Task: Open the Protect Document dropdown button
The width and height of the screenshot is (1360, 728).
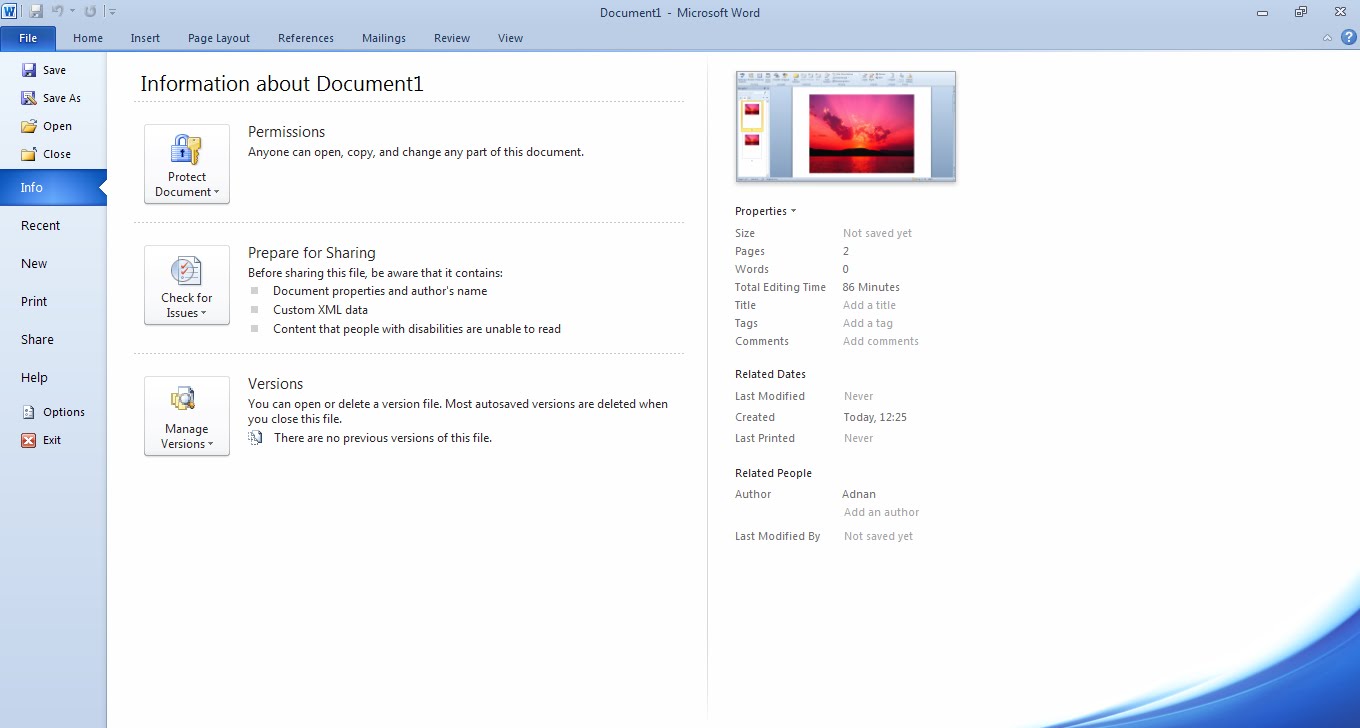Action: (x=187, y=164)
